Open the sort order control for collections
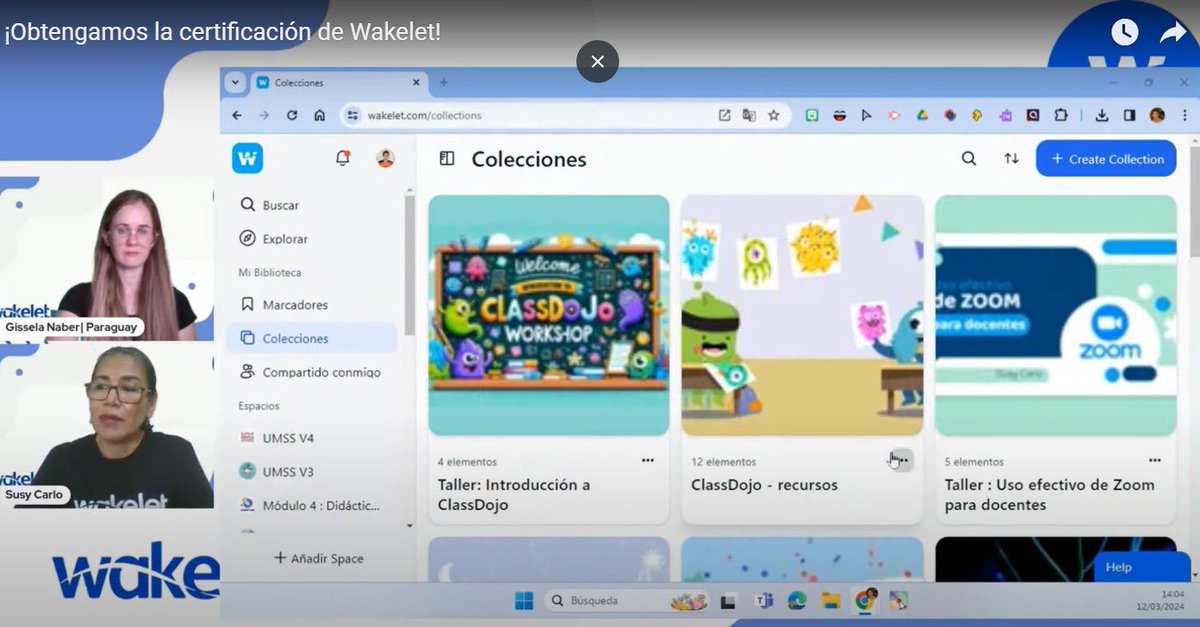This screenshot has height=627, width=1200. [x=1011, y=158]
